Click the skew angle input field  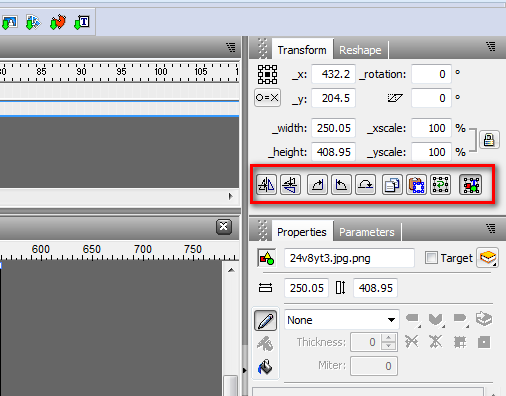[431, 98]
